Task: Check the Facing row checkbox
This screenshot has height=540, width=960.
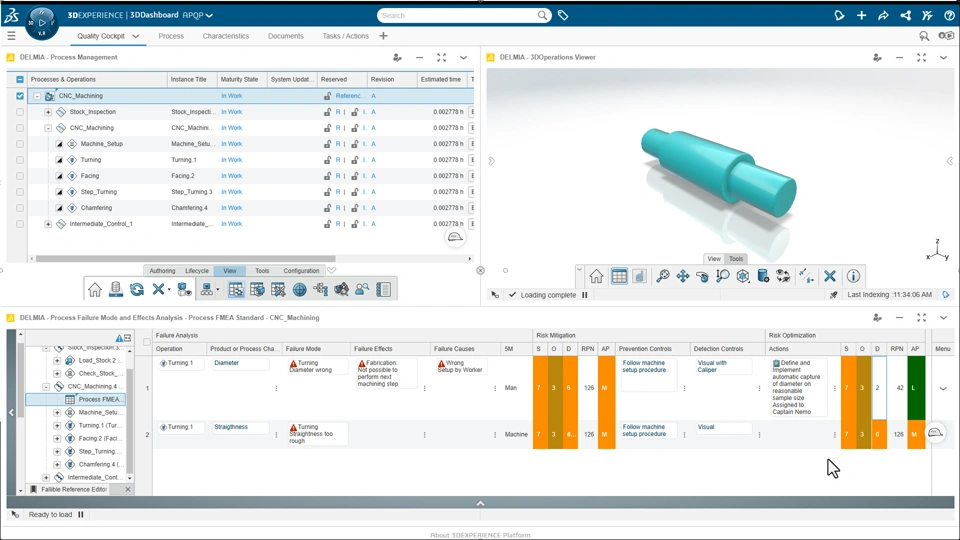Action: (20, 176)
